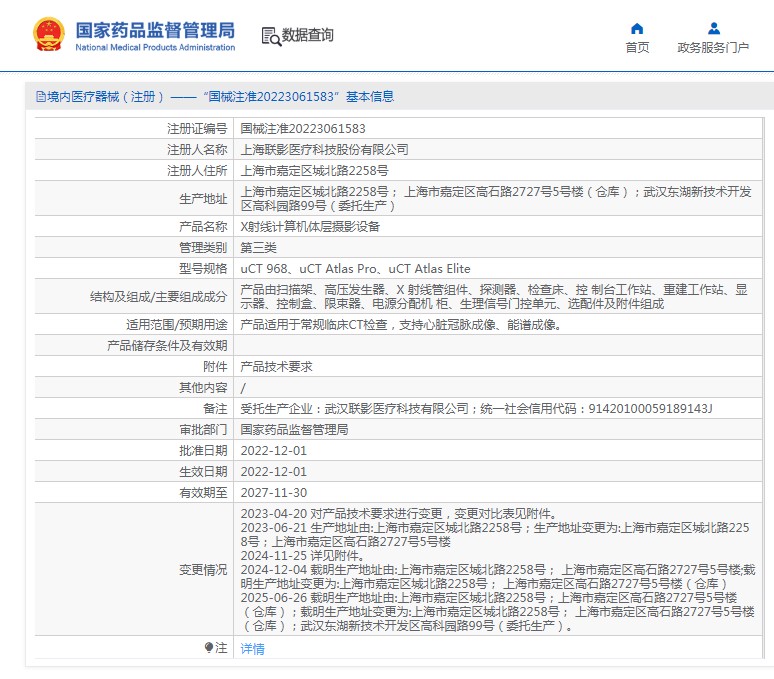Click the empty 产品储存条件及有效期 value cell
Screen dimensions: 774x679
pyautogui.click(x=498, y=345)
